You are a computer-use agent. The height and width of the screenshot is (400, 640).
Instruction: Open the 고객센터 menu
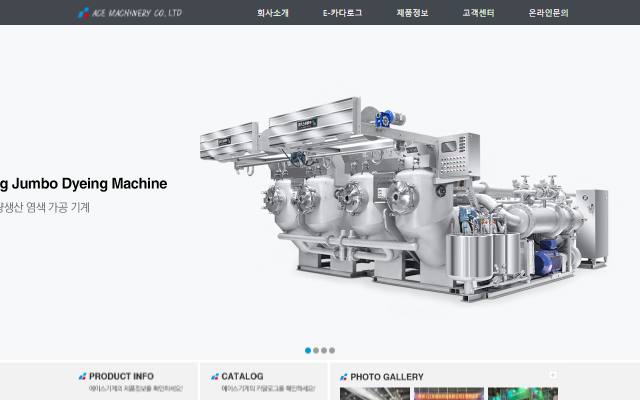coord(478,13)
